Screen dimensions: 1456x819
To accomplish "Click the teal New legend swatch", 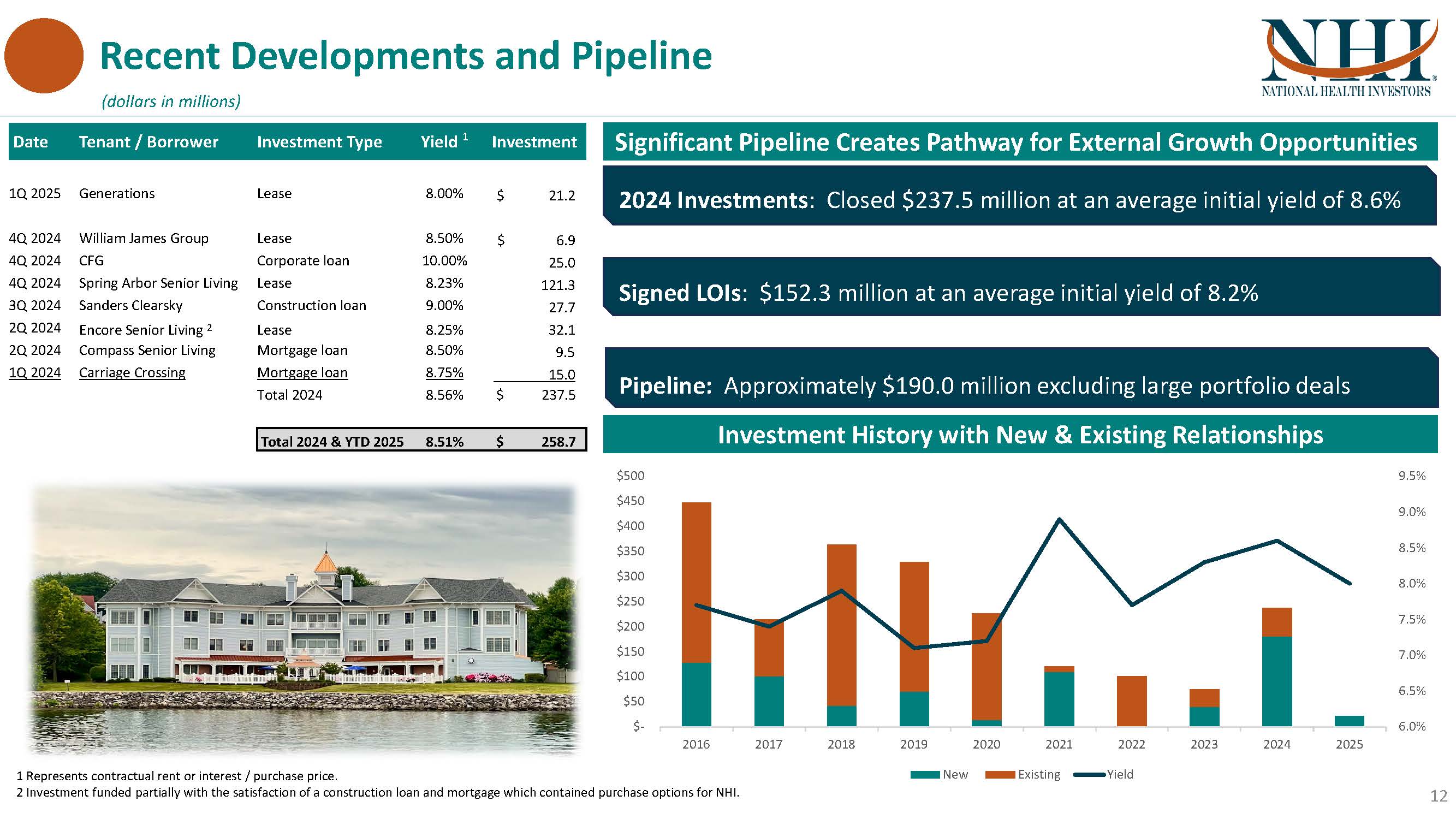I will point(925,775).
